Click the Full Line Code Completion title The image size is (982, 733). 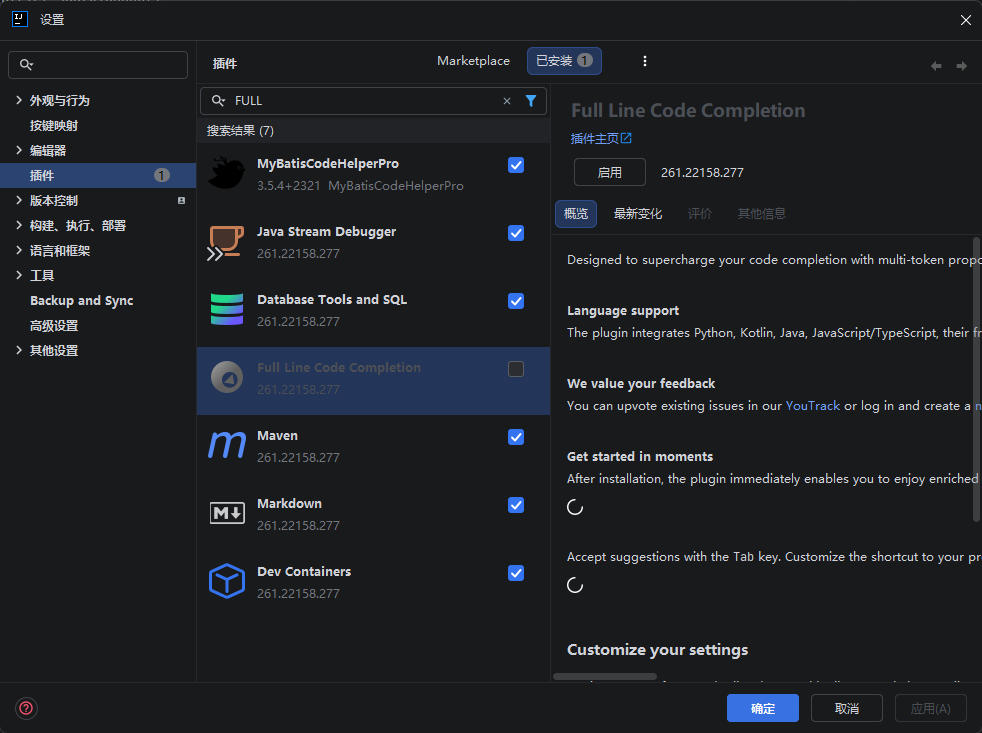(688, 110)
